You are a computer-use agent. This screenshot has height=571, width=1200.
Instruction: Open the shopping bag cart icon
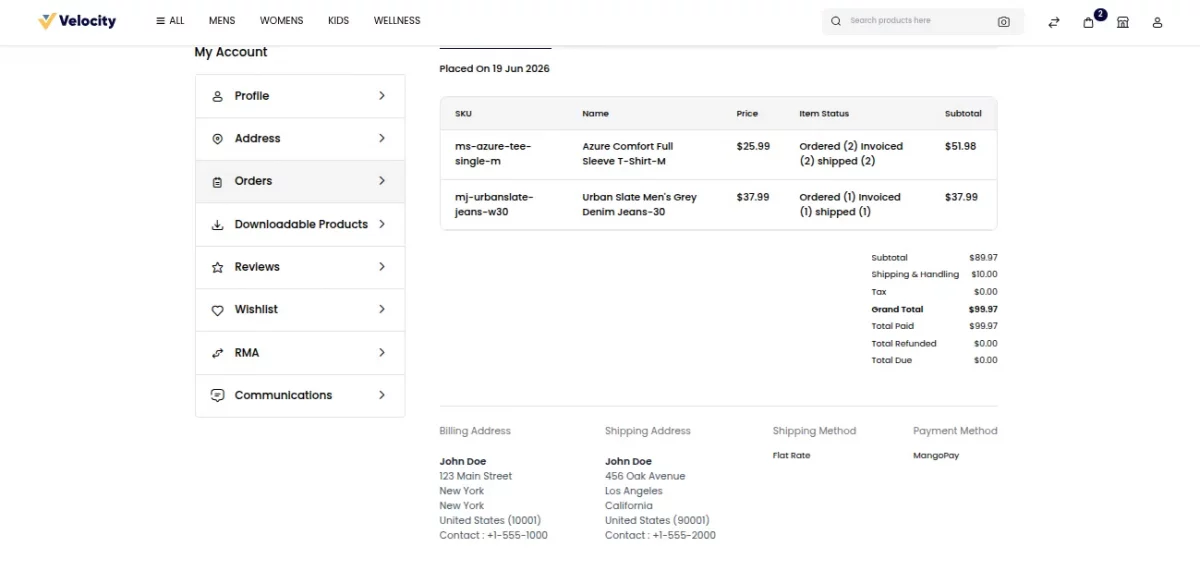1088,22
